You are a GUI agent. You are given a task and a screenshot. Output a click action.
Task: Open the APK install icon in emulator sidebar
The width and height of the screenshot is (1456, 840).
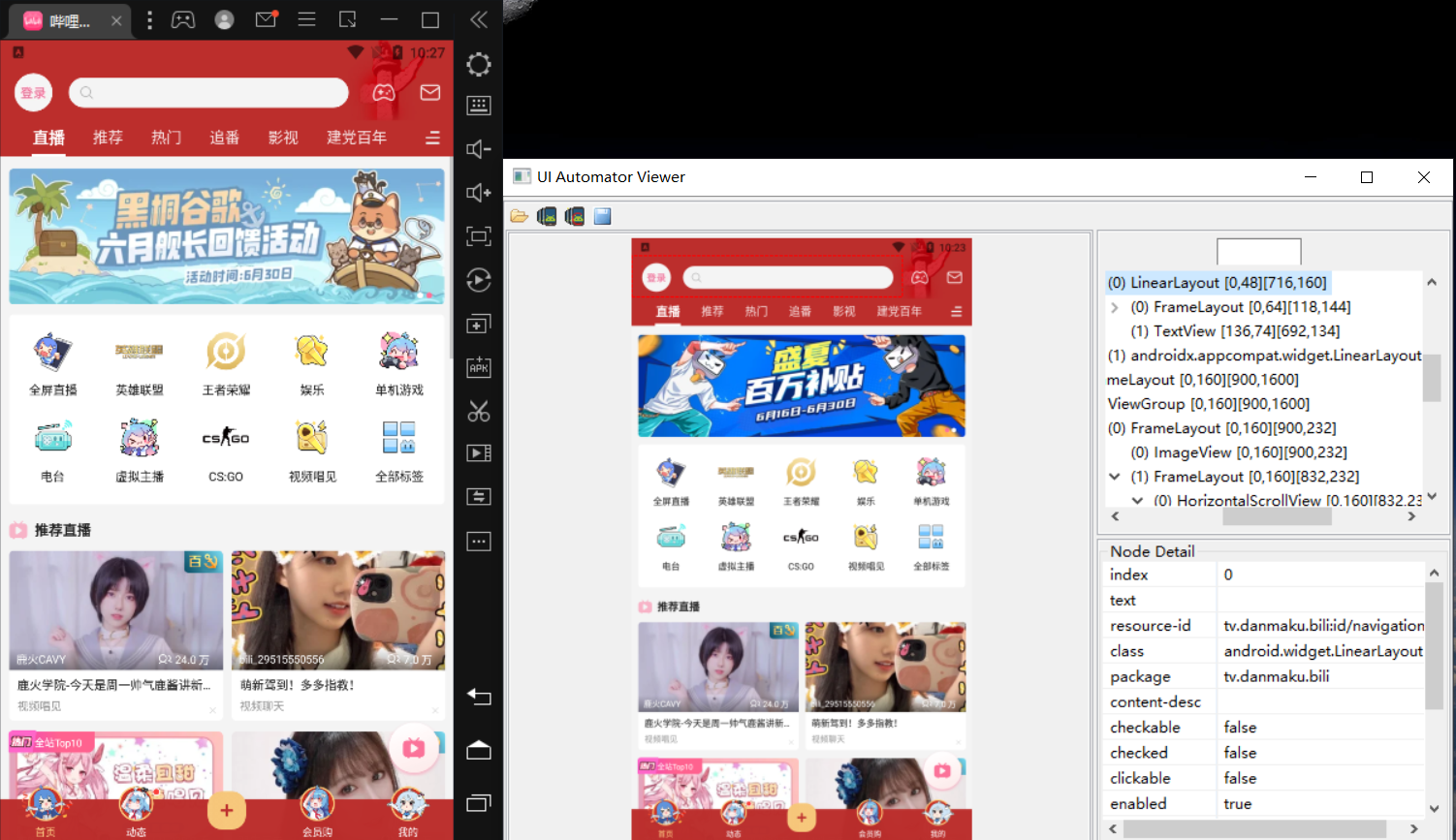point(478,367)
